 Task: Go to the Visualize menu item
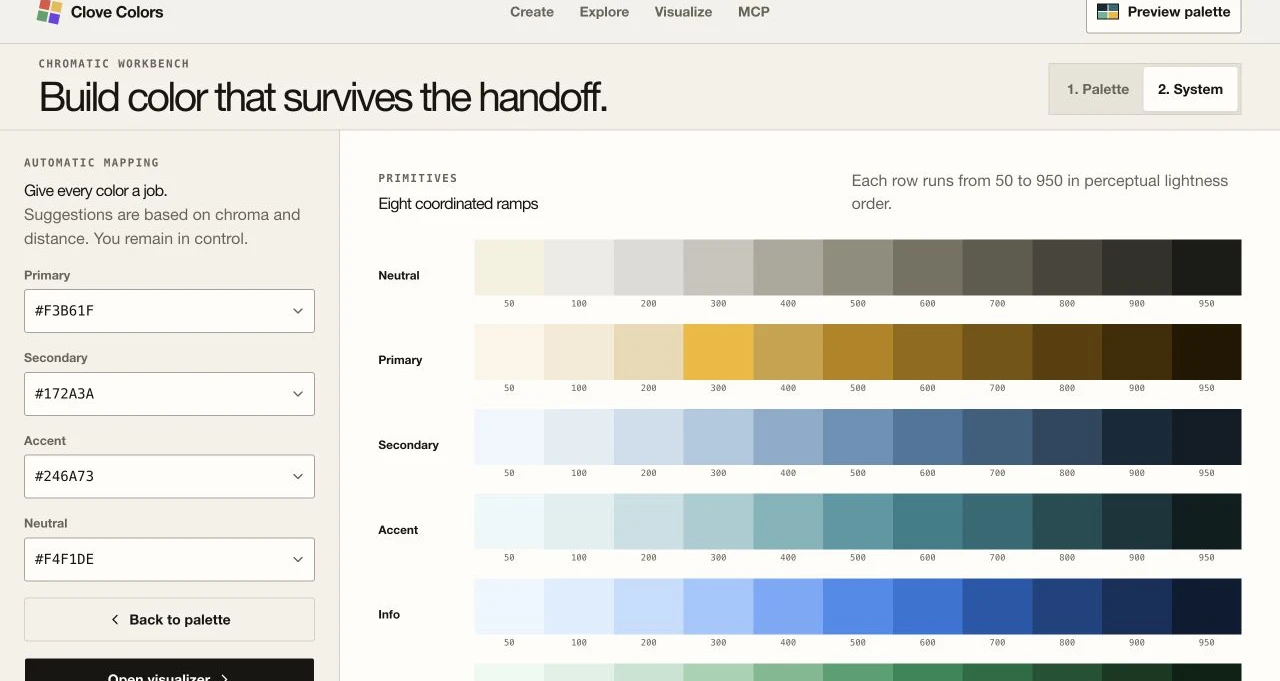coord(683,12)
